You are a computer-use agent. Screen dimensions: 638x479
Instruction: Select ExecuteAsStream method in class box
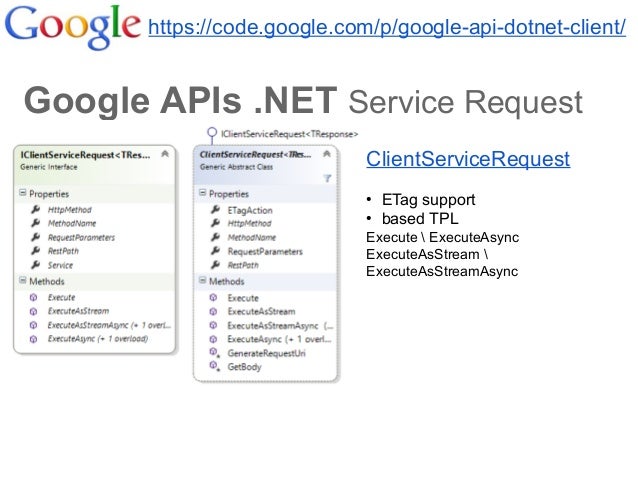coord(261,312)
